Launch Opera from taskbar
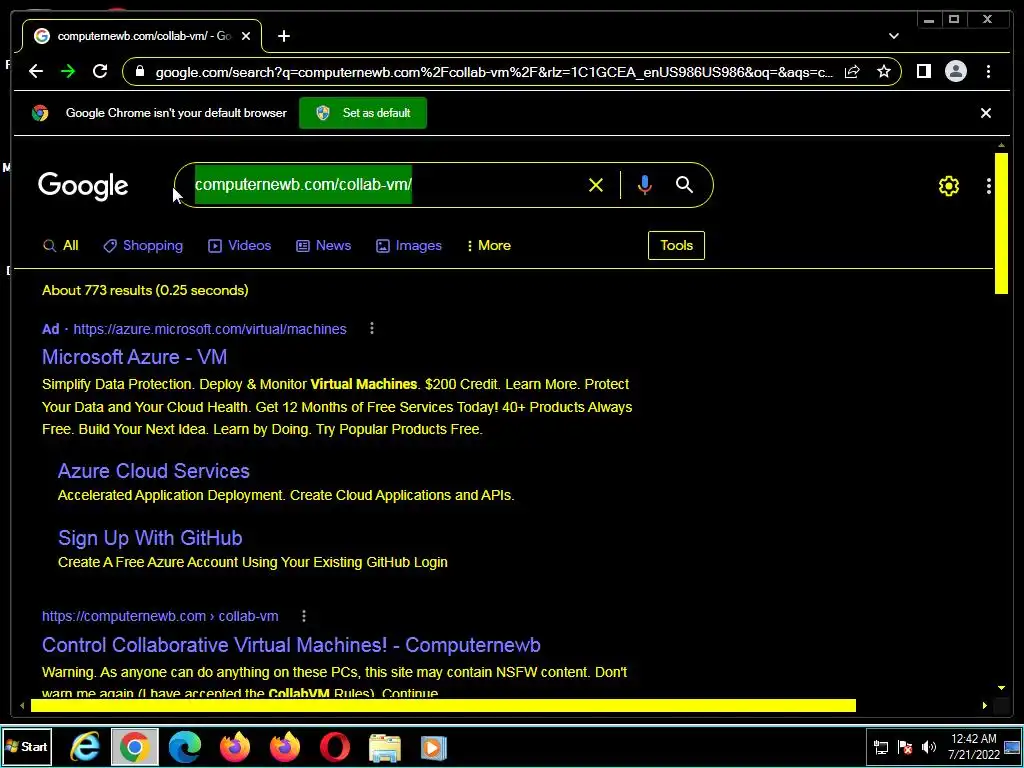This screenshot has height=768, width=1024. coord(334,746)
